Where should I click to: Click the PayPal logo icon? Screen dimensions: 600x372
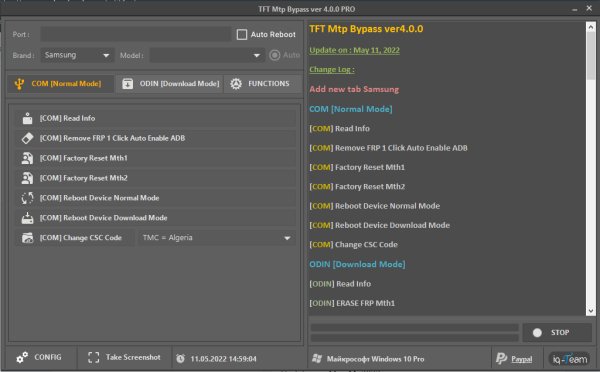click(501, 358)
